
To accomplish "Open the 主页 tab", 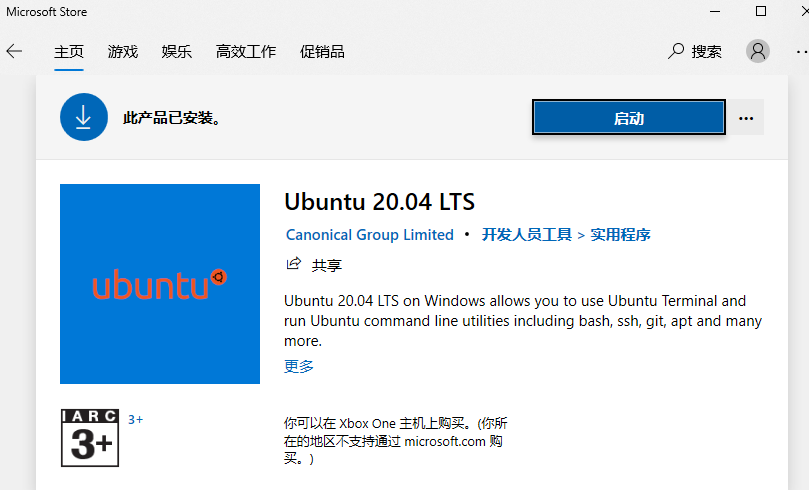I will 69,52.
